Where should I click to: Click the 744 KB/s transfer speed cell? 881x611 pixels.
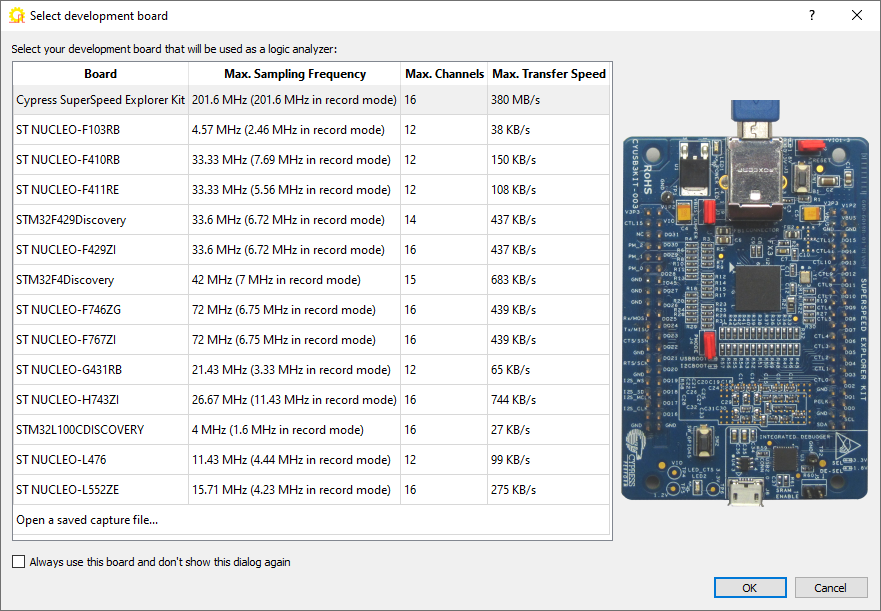tap(548, 400)
